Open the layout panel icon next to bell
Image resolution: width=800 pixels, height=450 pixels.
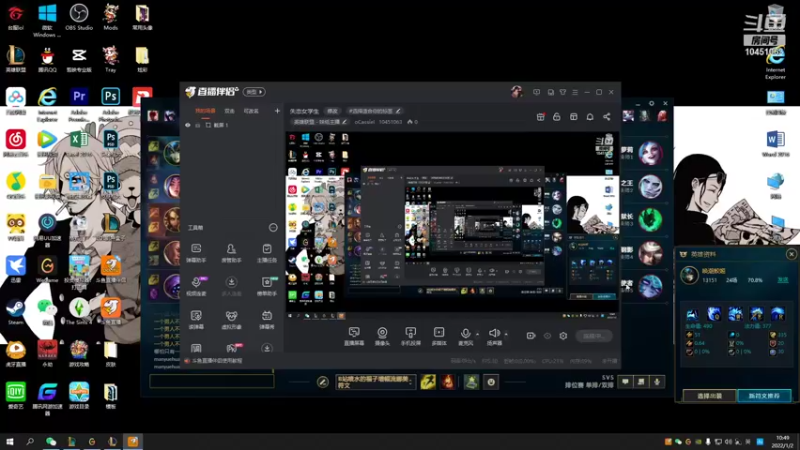[573, 117]
